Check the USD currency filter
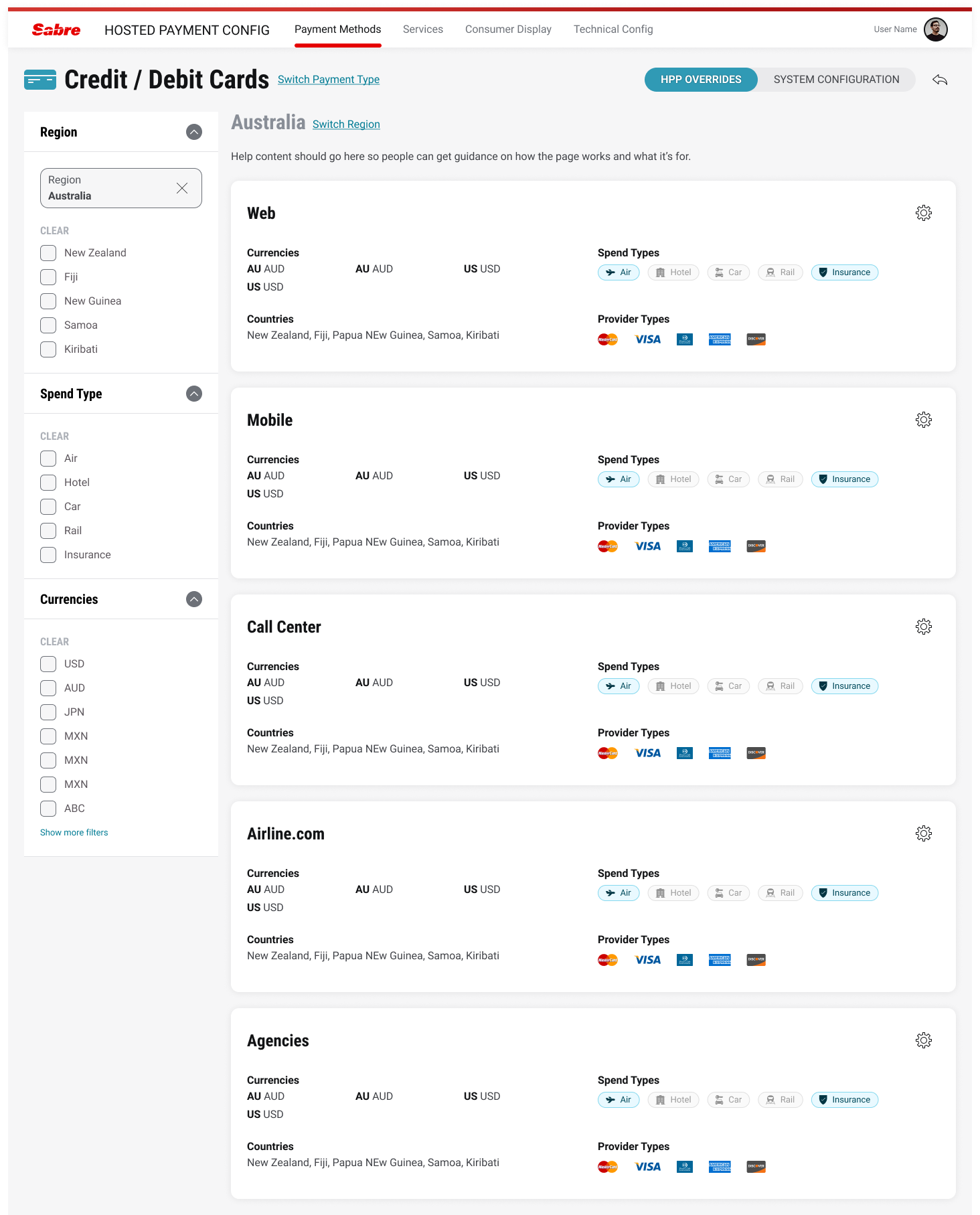This screenshot has height=1215, width=980. (x=48, y=664)
